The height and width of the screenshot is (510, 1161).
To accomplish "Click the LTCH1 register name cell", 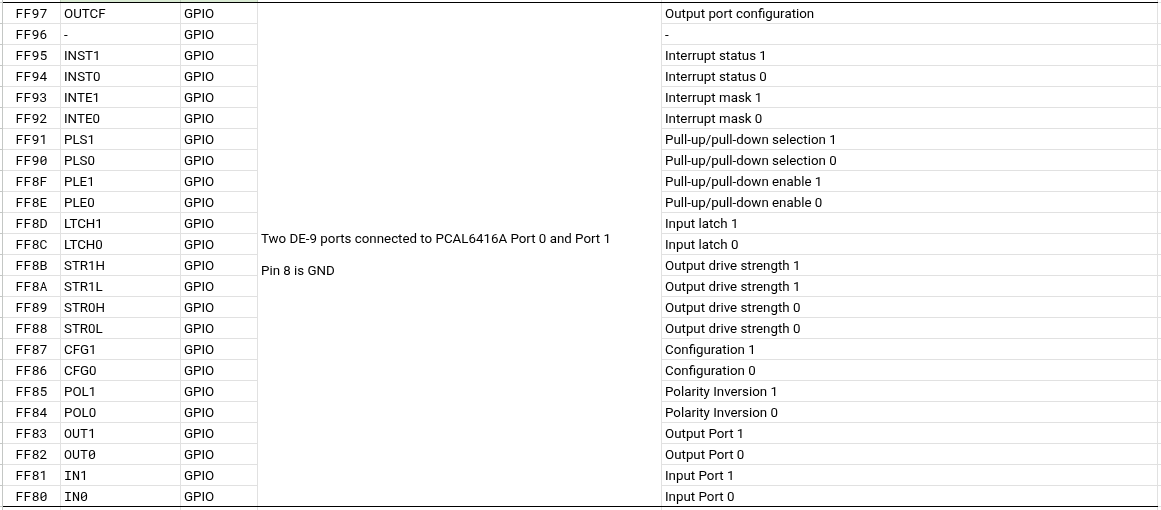I will (x=83, y=224).
